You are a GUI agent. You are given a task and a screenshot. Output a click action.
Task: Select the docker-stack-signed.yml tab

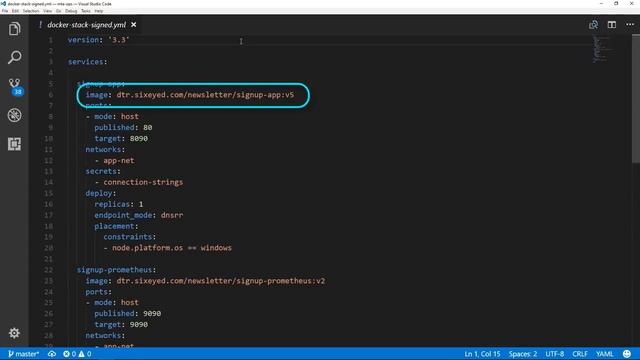tap(86, 25)
